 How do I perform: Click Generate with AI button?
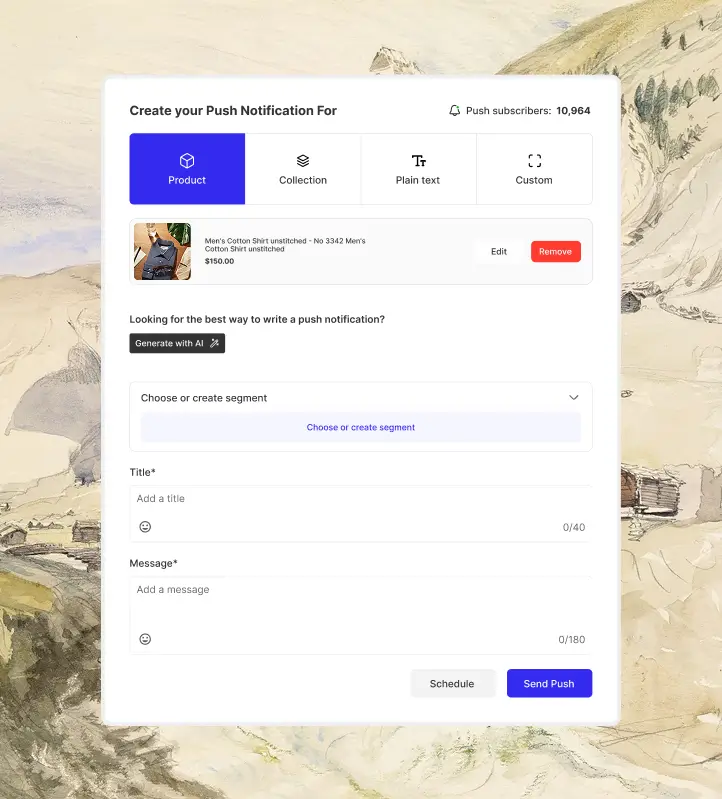[177, 343]
